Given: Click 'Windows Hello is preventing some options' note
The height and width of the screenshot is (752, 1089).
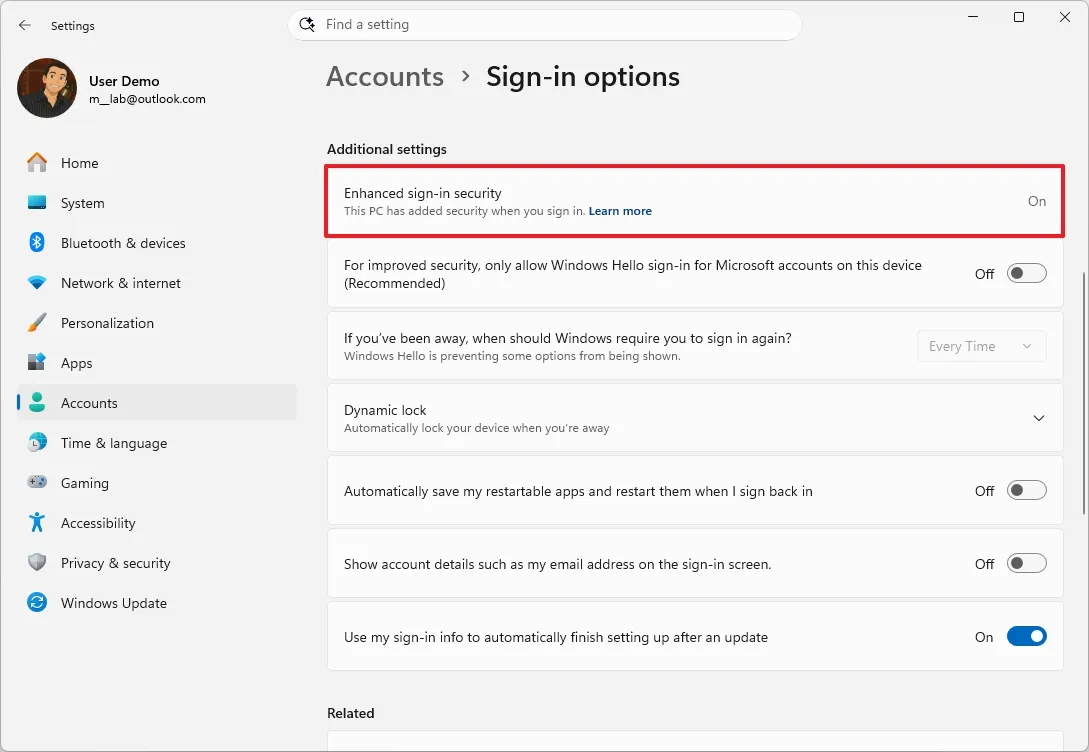Looking at the screenshot, I should tap(512, 356).
